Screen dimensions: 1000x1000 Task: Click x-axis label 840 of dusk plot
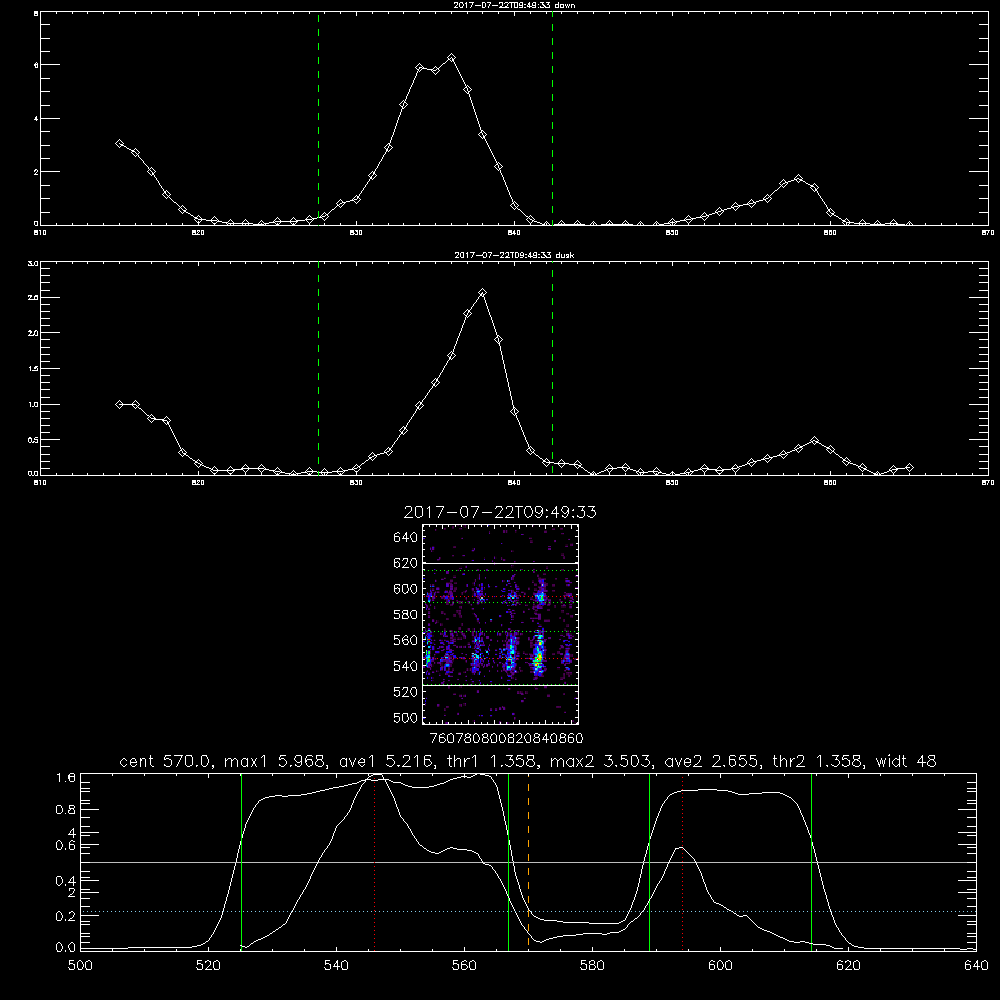coord(514,483)
